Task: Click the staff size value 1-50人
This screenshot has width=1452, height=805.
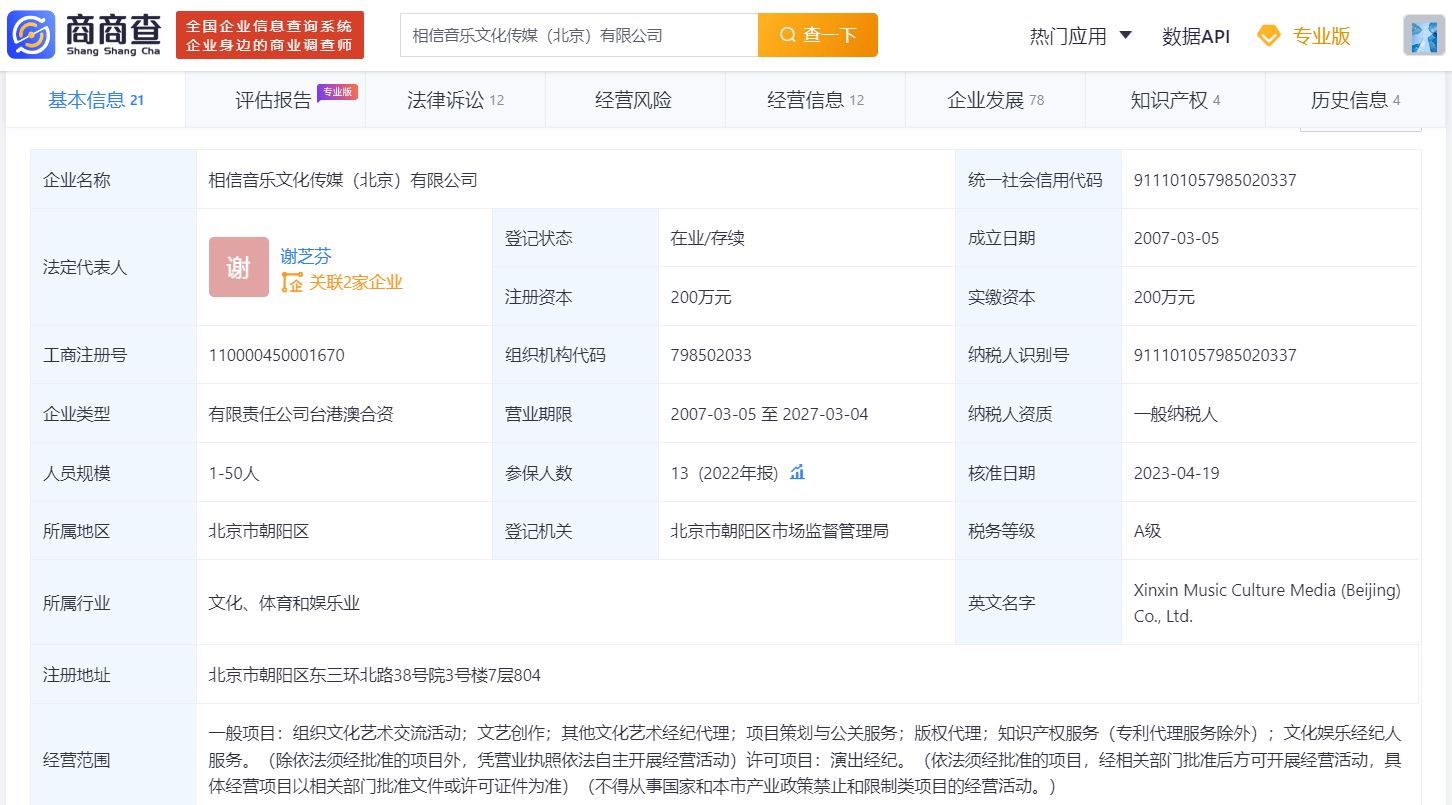Action: [x=234, y=473]
